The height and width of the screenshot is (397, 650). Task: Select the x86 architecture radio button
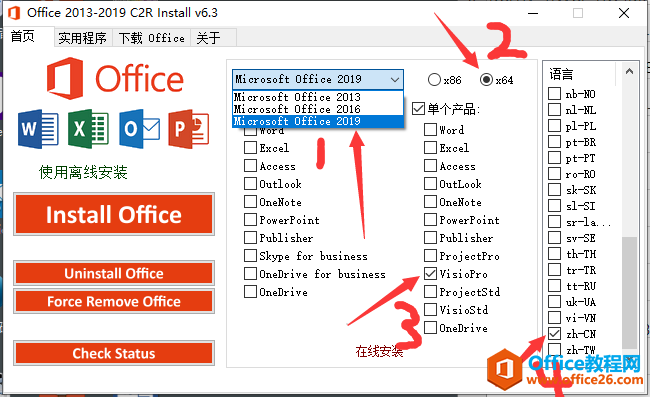(434, 80)
